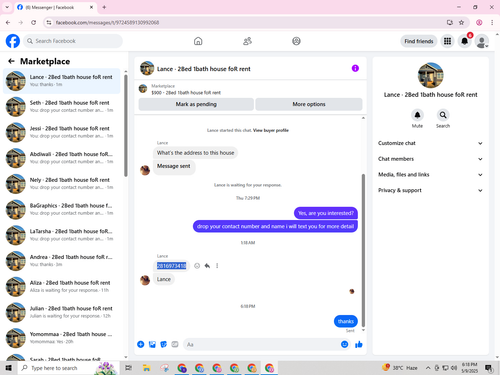This screenshot has height=375, width=500.
Task: Choose a GIF in the composer
Action: coord(175,344)
